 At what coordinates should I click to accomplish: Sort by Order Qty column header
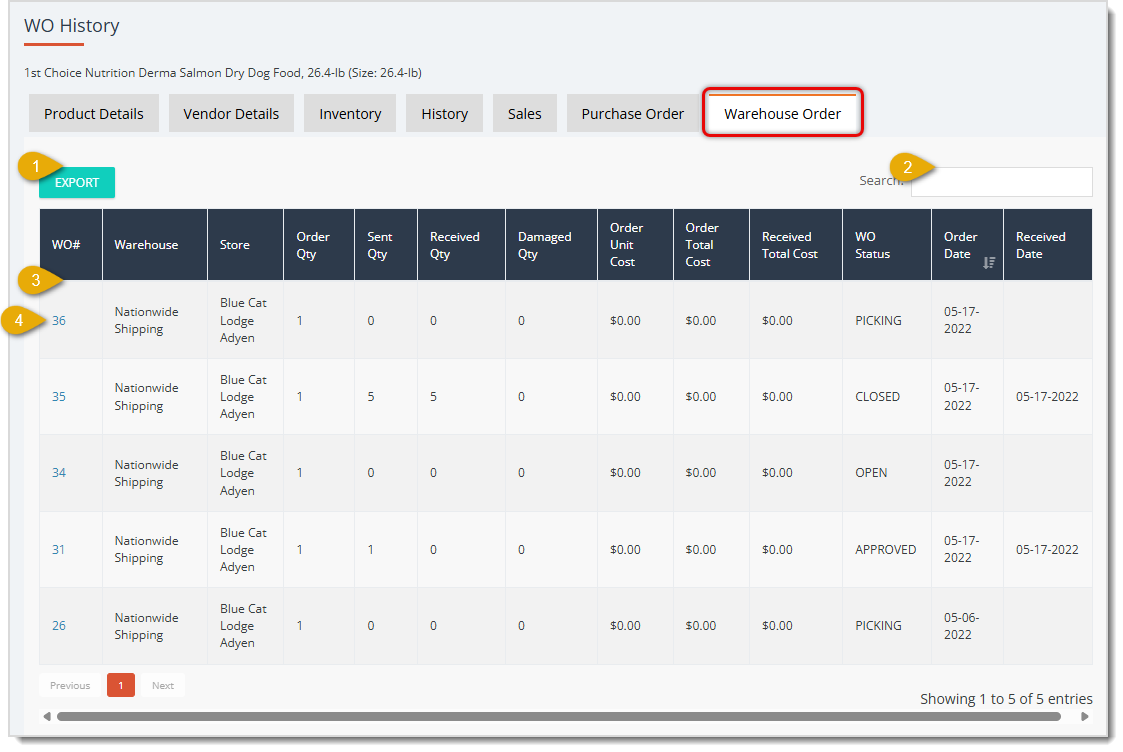[x=319, y=244]
